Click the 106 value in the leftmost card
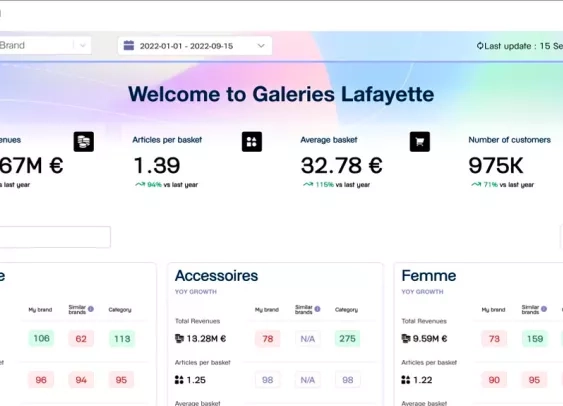Viewport: 563px width, 406px height. (41, 338)
